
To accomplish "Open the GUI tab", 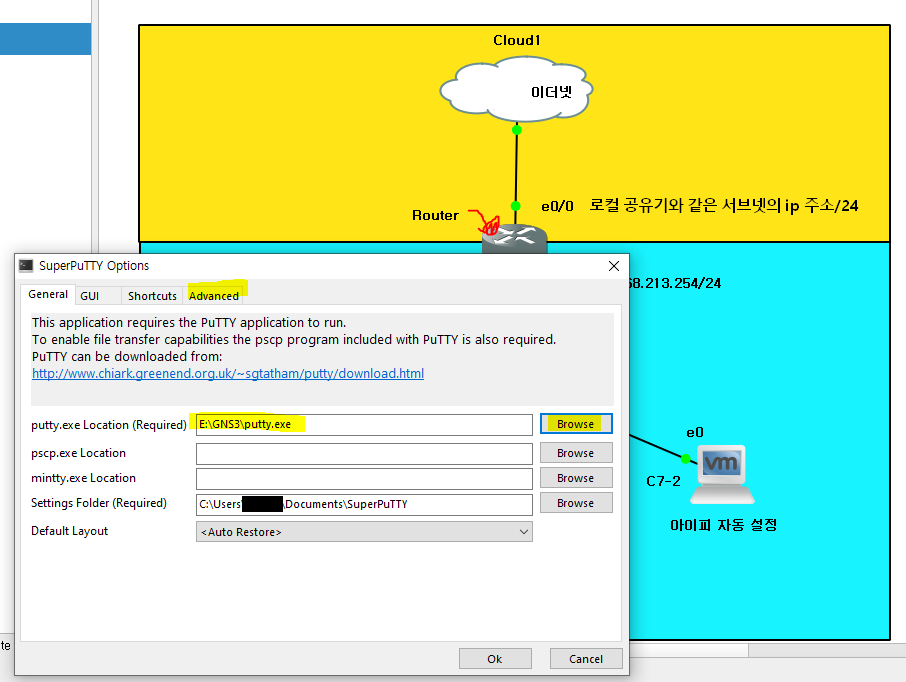I will (x=90, y=296).
